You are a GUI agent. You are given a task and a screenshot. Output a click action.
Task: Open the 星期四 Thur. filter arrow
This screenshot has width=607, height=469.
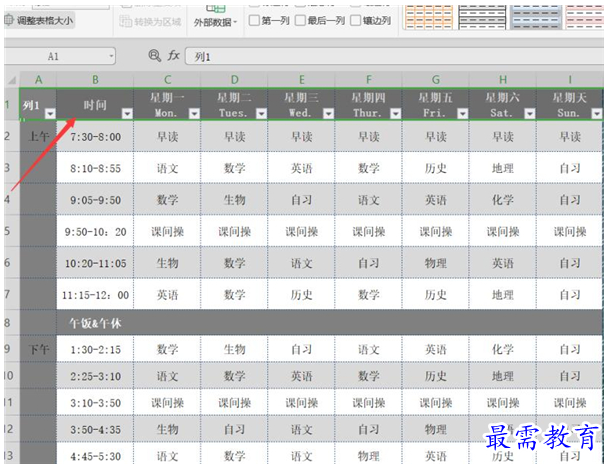[396, 114]
